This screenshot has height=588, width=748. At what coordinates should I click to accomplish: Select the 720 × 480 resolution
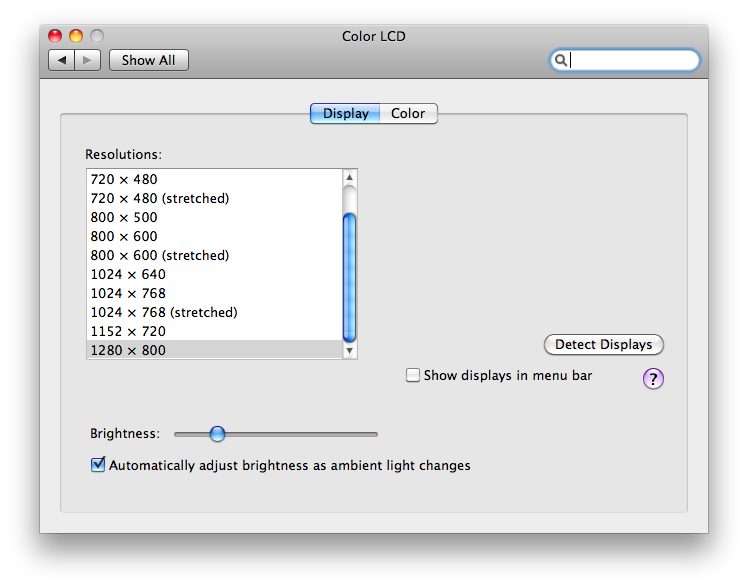(x=215, y=179)
